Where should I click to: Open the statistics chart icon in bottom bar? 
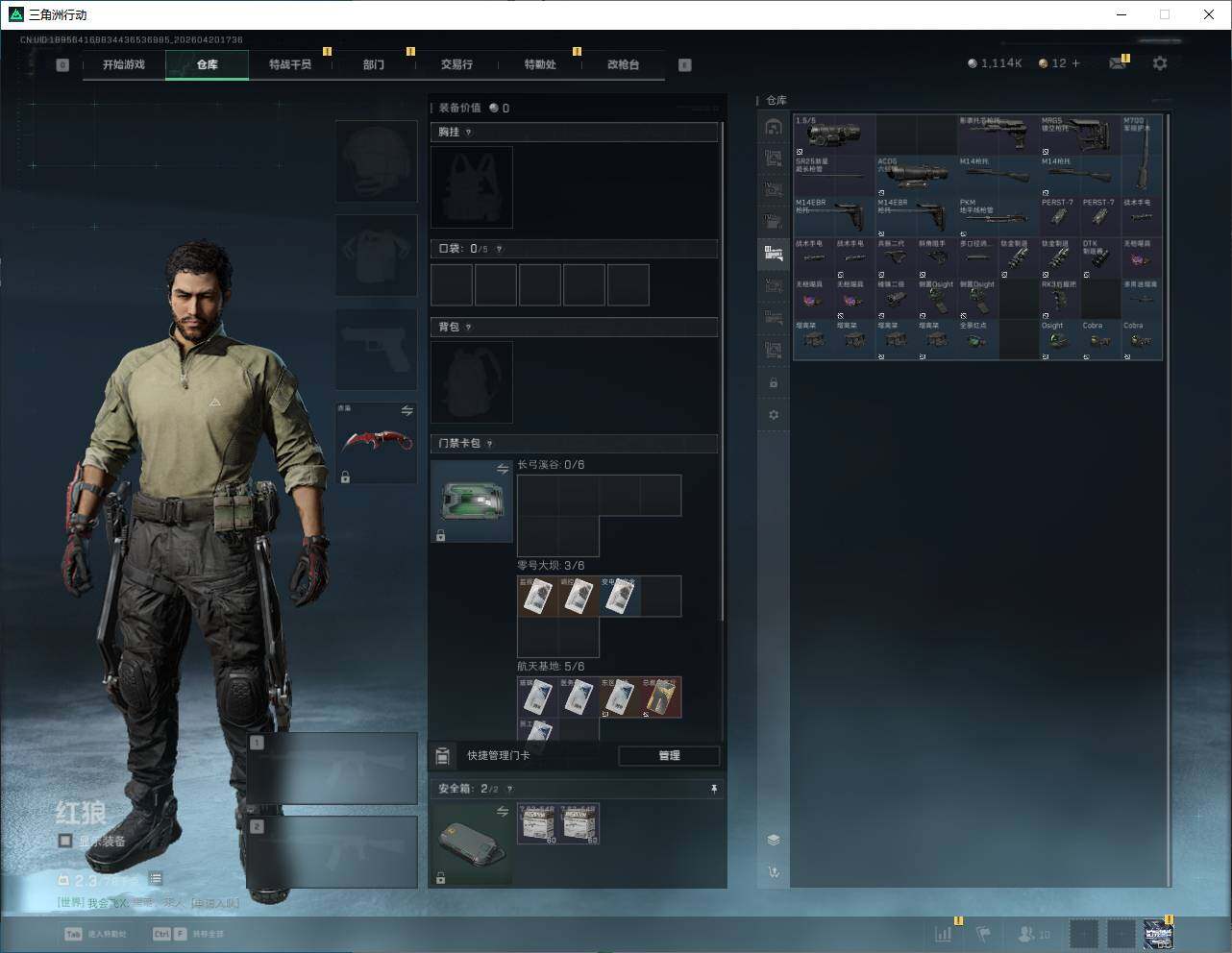[x=944, y=933]
